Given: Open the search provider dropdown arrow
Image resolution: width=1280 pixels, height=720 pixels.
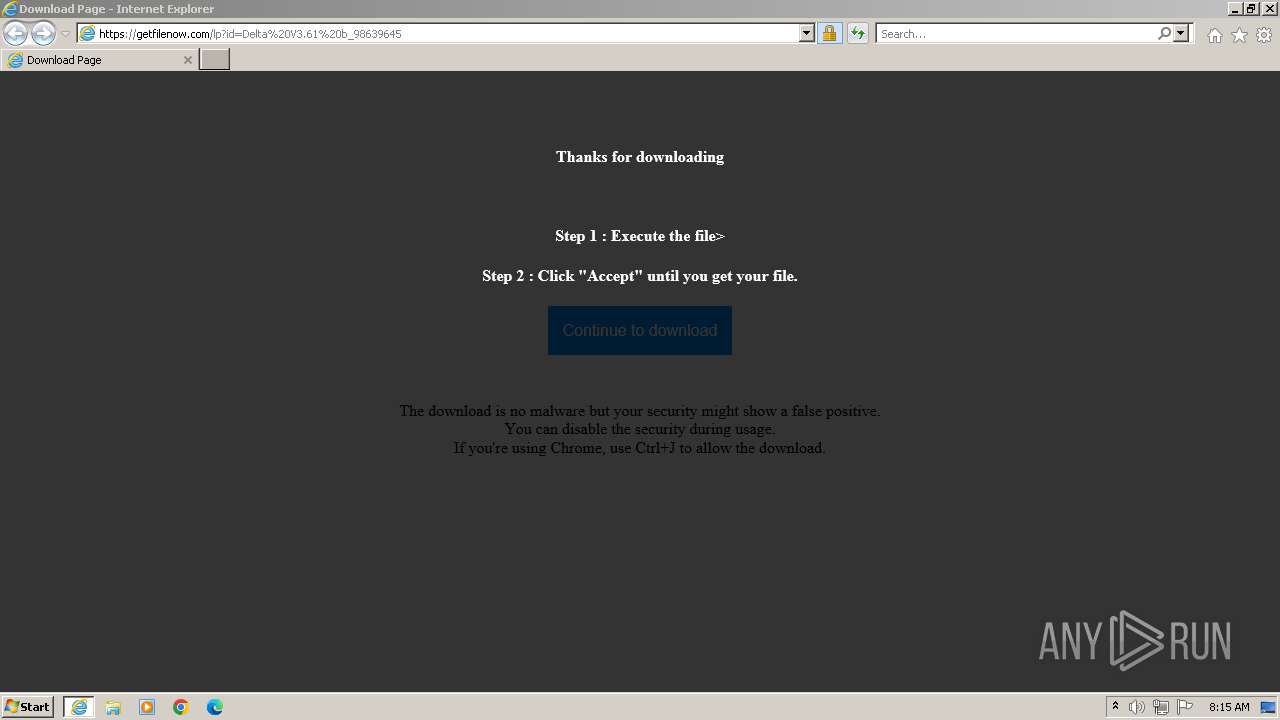Looking at the screenshot, I should (1181, 34).
